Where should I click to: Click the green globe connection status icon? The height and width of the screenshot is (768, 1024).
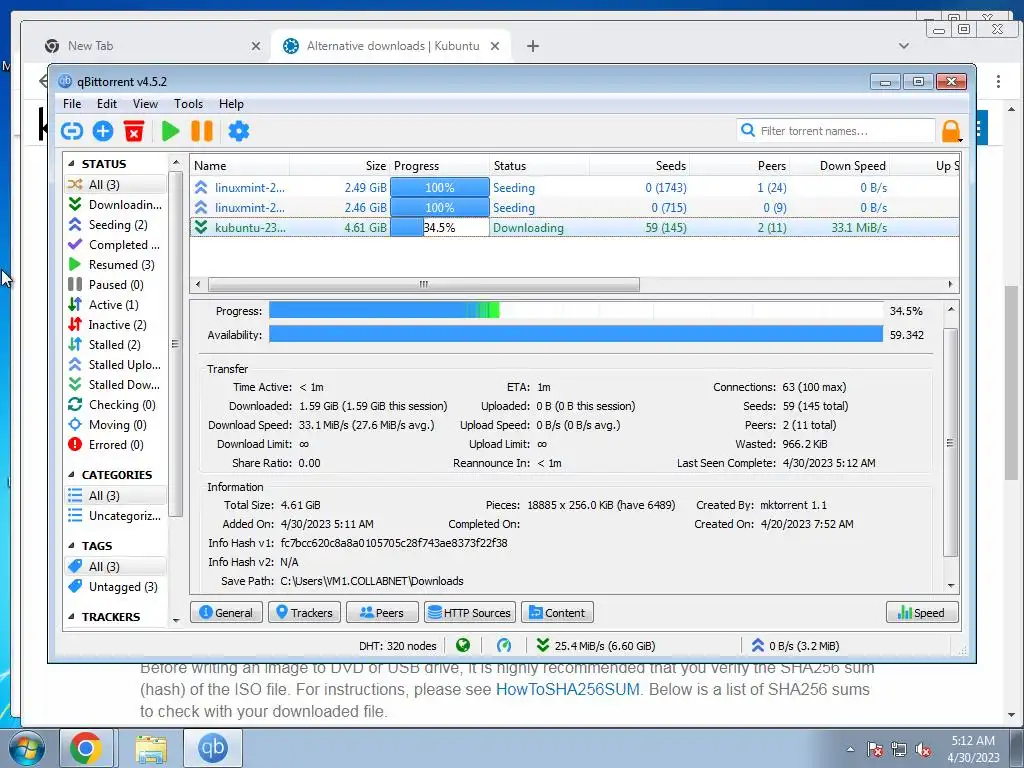coord(463,646)
